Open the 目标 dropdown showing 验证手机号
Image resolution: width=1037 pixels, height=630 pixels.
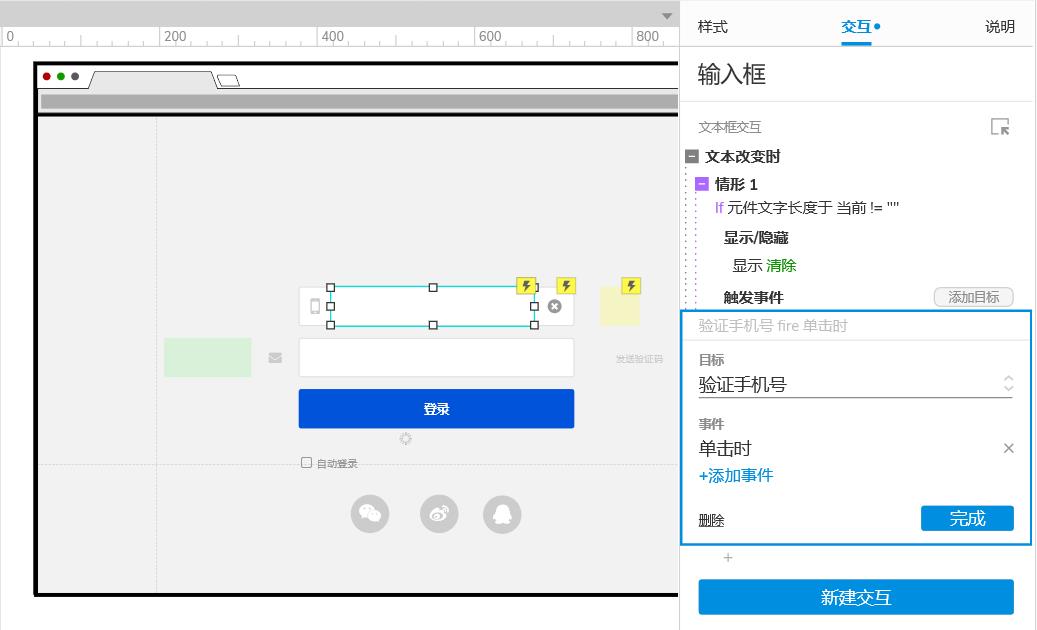click(855, 385)
